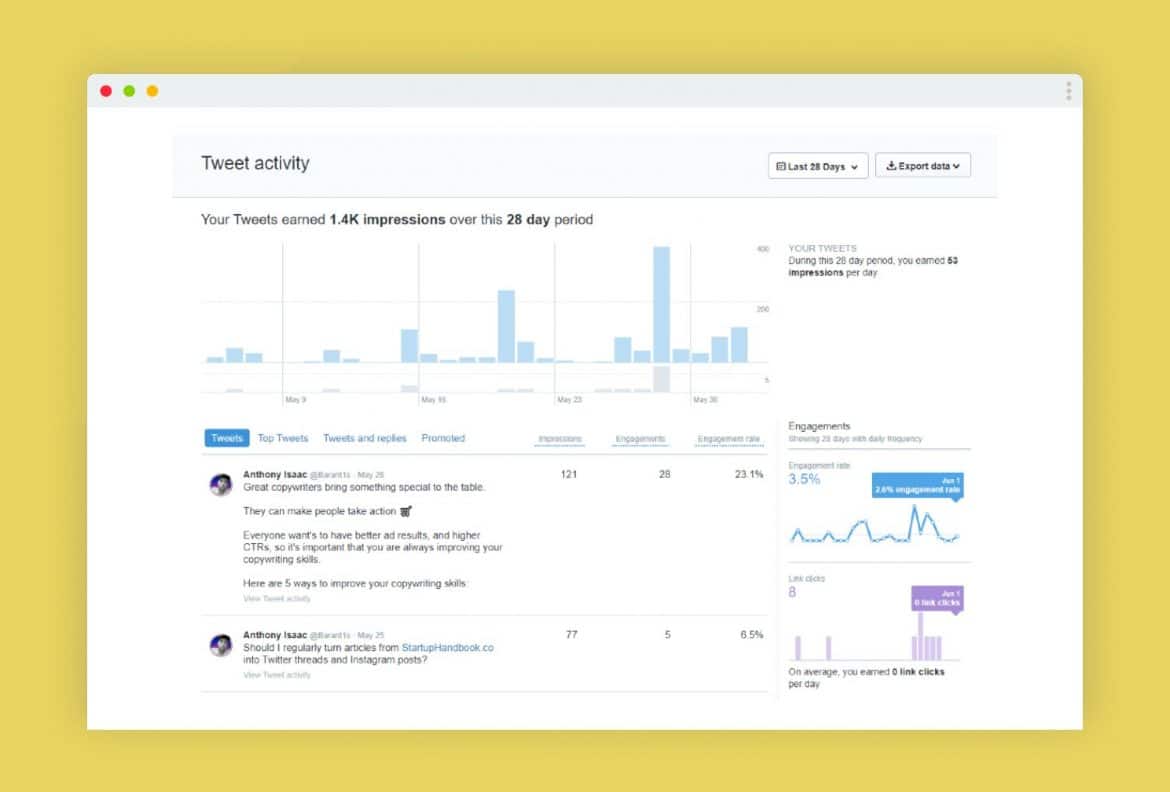Click the chevron next to Export data
Image resolution: width=1170 pixels, height=792 pixels.
pos(955,166)
